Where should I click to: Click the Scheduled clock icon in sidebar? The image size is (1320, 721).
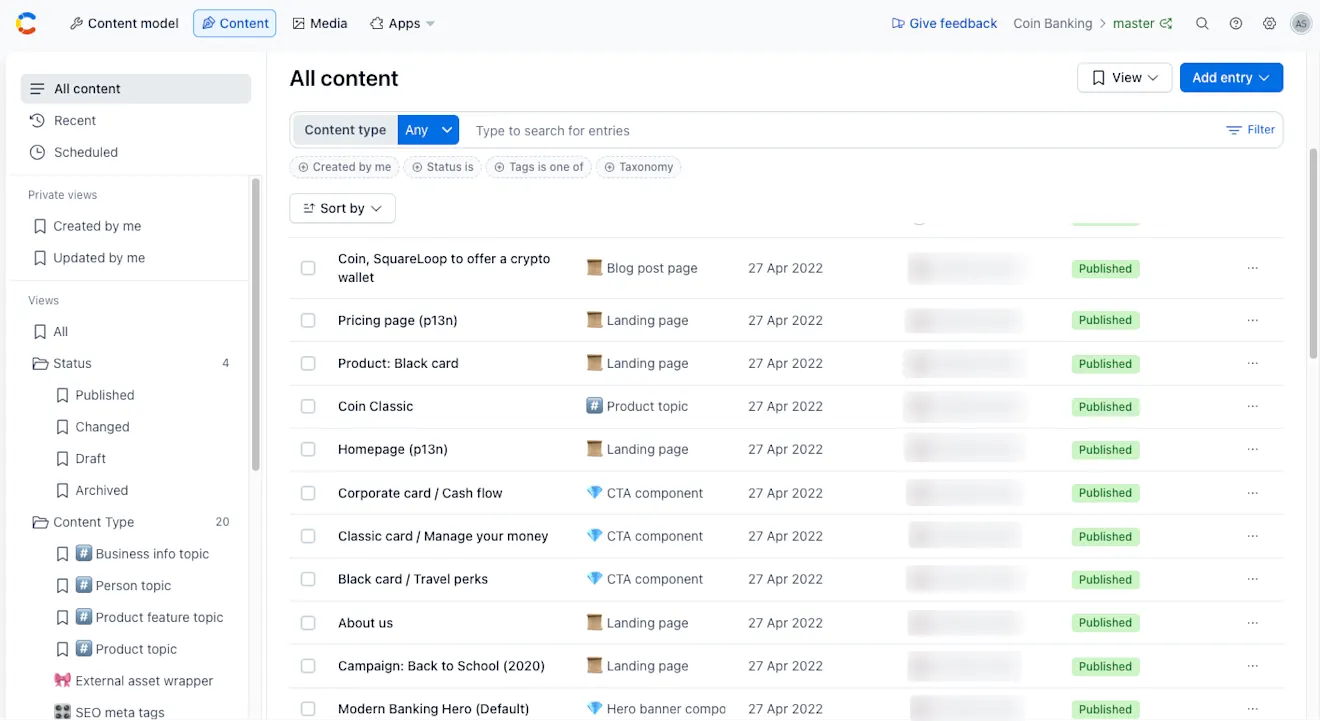coord(37,152)
